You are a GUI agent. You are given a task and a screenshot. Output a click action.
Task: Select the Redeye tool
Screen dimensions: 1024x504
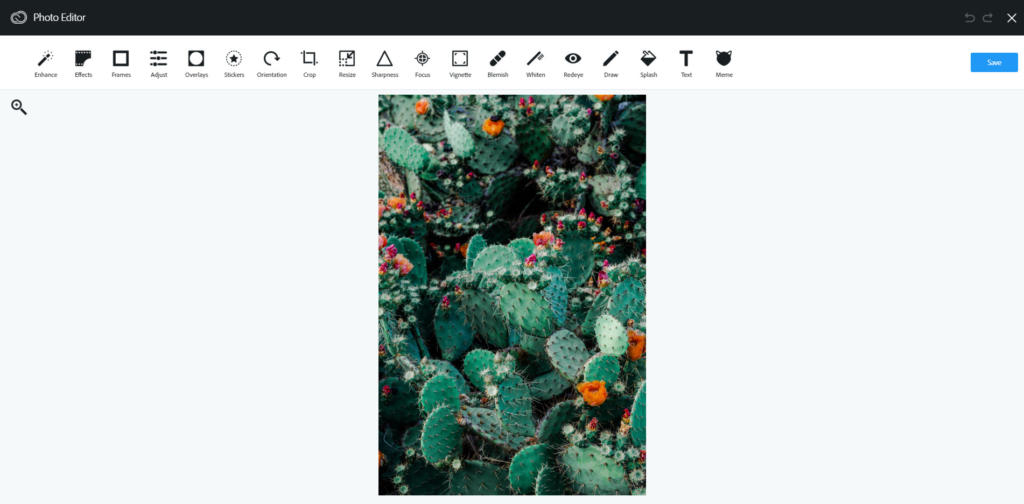[x=573, y=64]
